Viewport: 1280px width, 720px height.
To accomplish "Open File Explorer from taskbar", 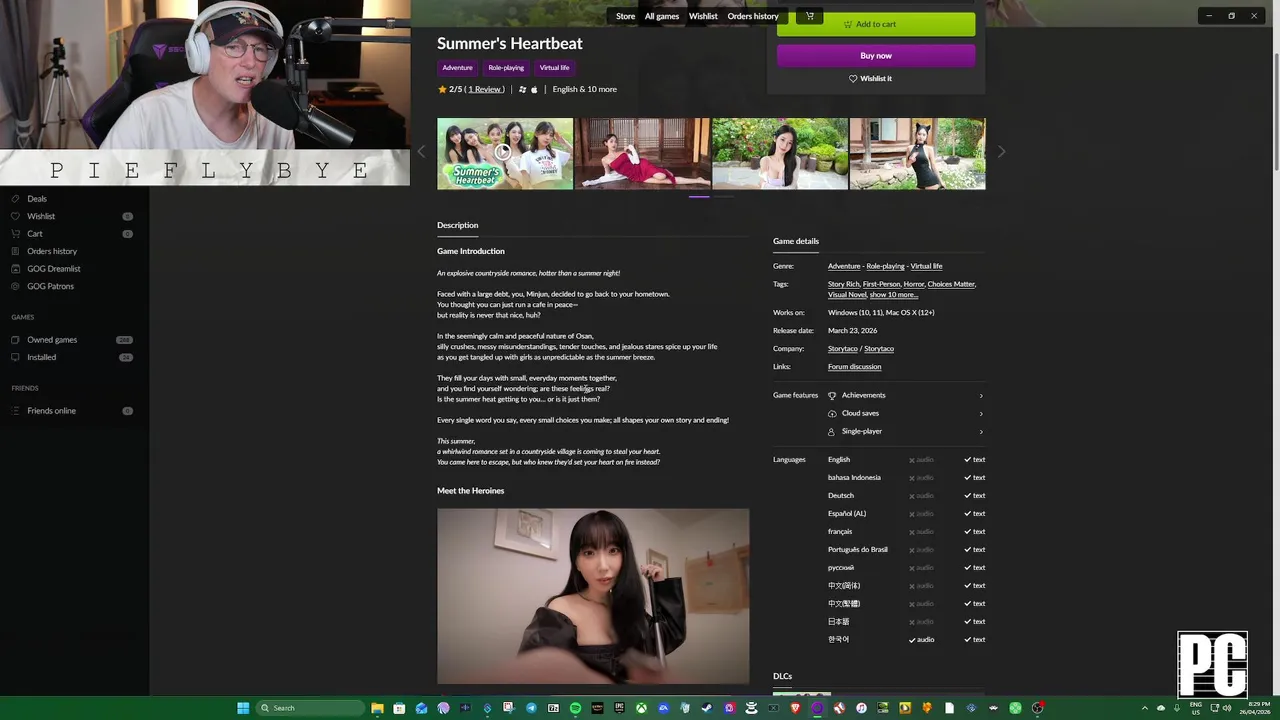I will (x=377, y=708).
